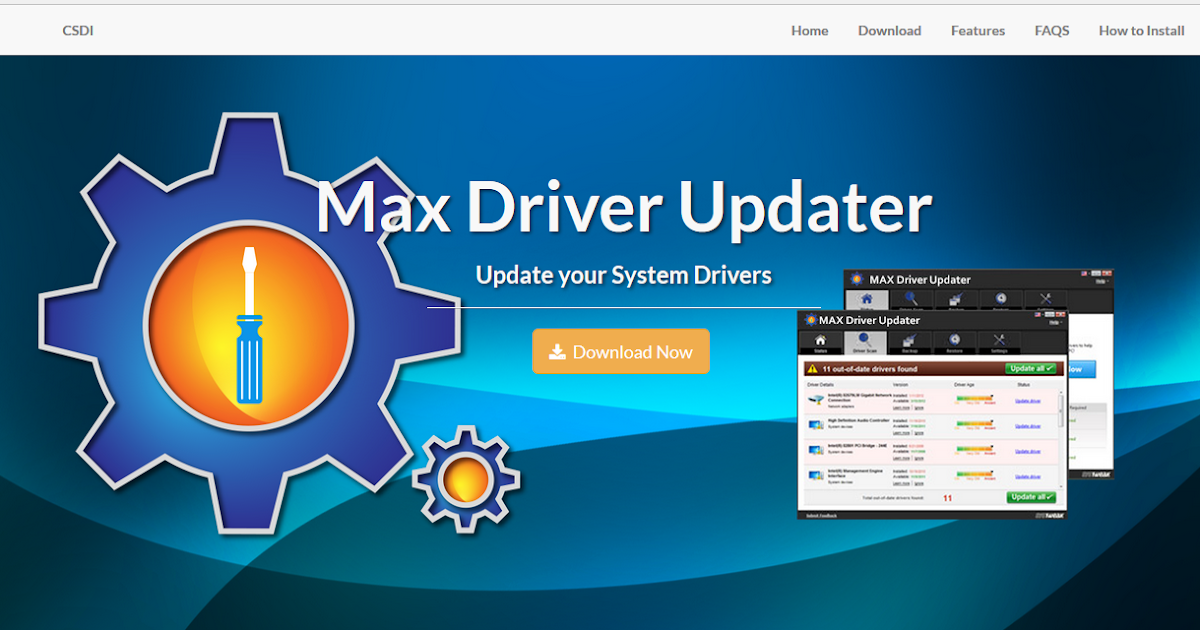The height and width of the screenshot is (630, 1200).
Task: Click driver age bar for Audio Controller
Action: [975, 423]
